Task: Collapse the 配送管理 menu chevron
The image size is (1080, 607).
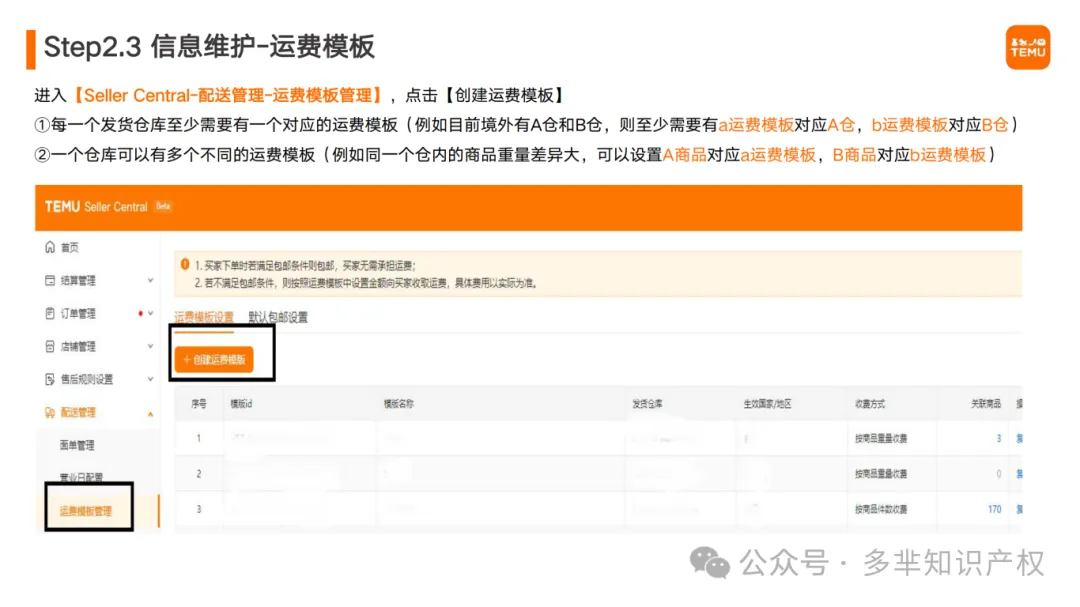Action: pos(150,413)
